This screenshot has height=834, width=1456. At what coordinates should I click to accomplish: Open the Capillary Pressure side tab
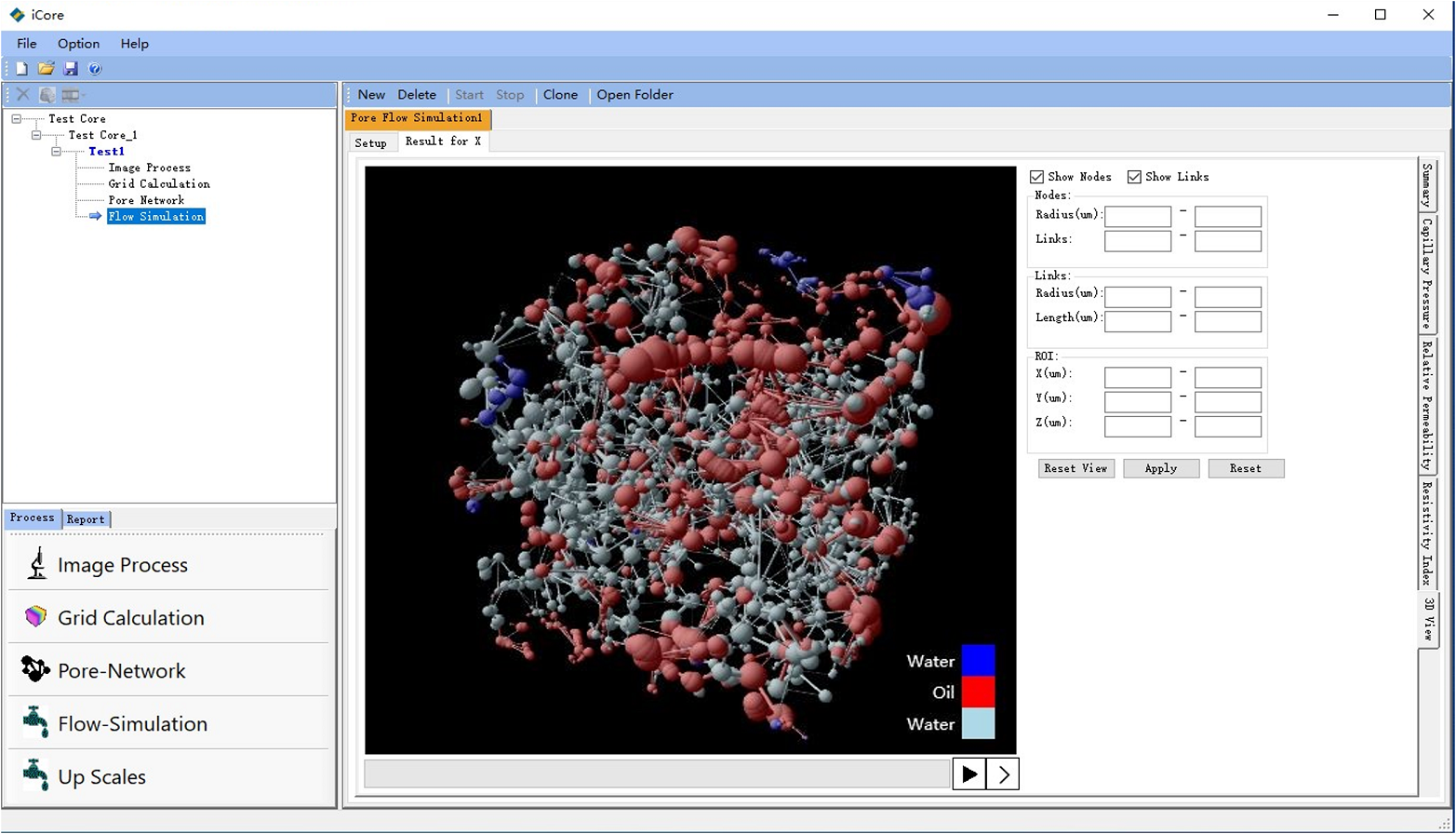[1427, 274]
